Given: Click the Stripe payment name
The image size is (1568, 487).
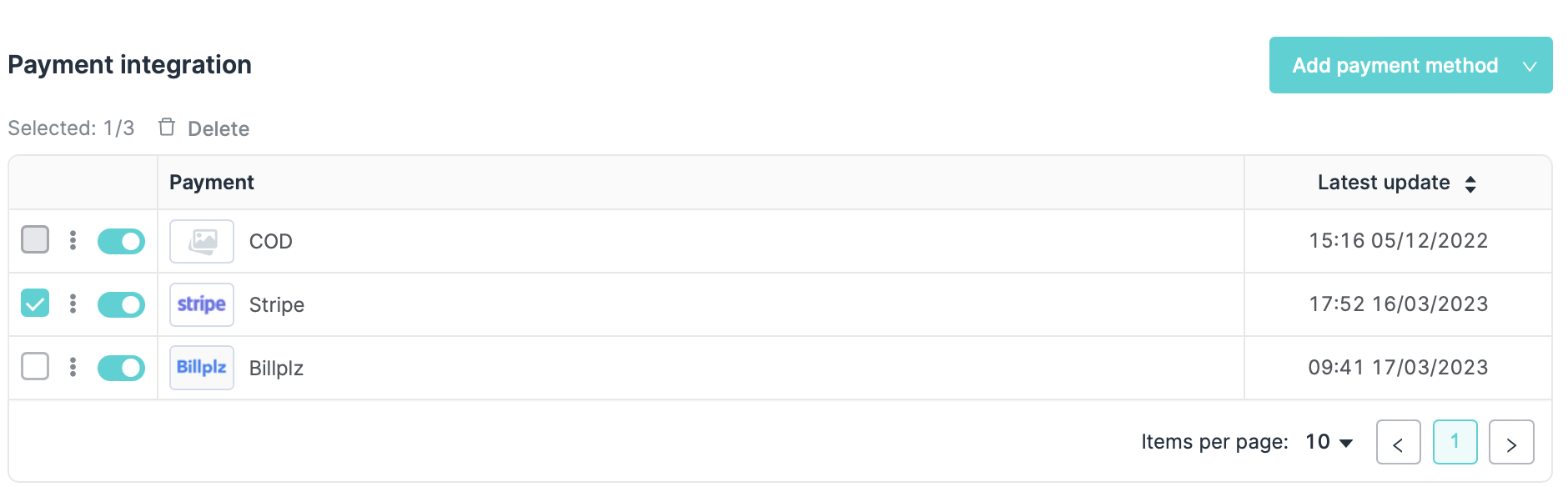Looking at the screenshot, I should 277,305.
